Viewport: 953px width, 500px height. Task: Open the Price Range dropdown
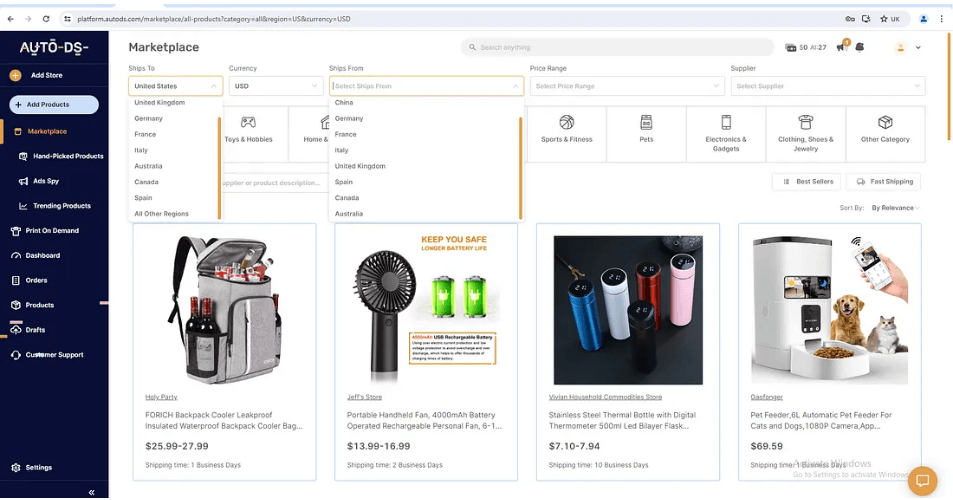[627, 86]
